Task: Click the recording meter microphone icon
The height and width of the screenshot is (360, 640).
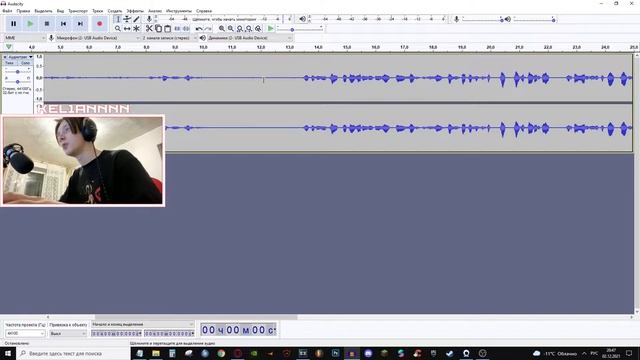Action: [149, 19]
